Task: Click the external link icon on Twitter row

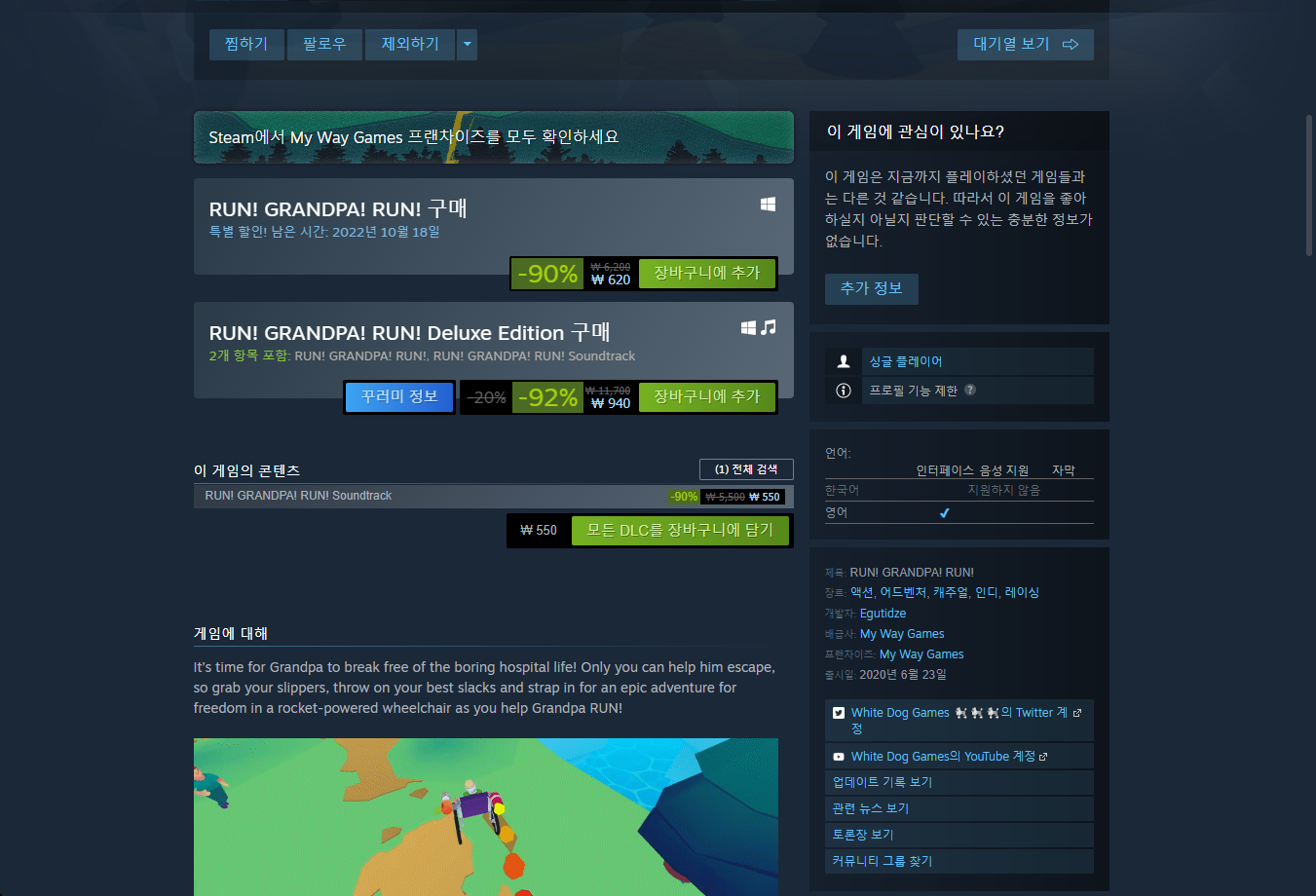Action: [x=1077, y=713]
